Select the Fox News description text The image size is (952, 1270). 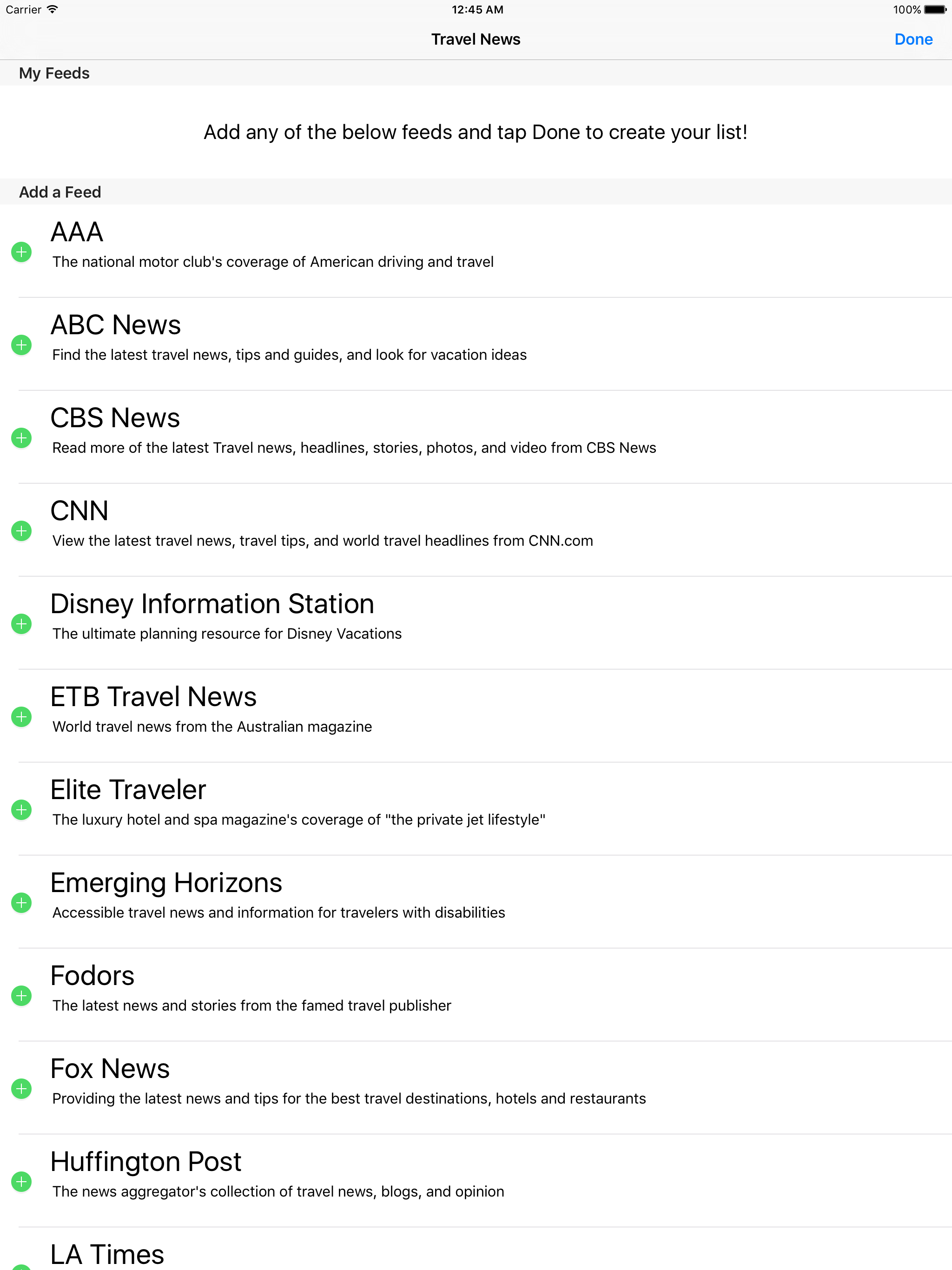pos(349,1098)
